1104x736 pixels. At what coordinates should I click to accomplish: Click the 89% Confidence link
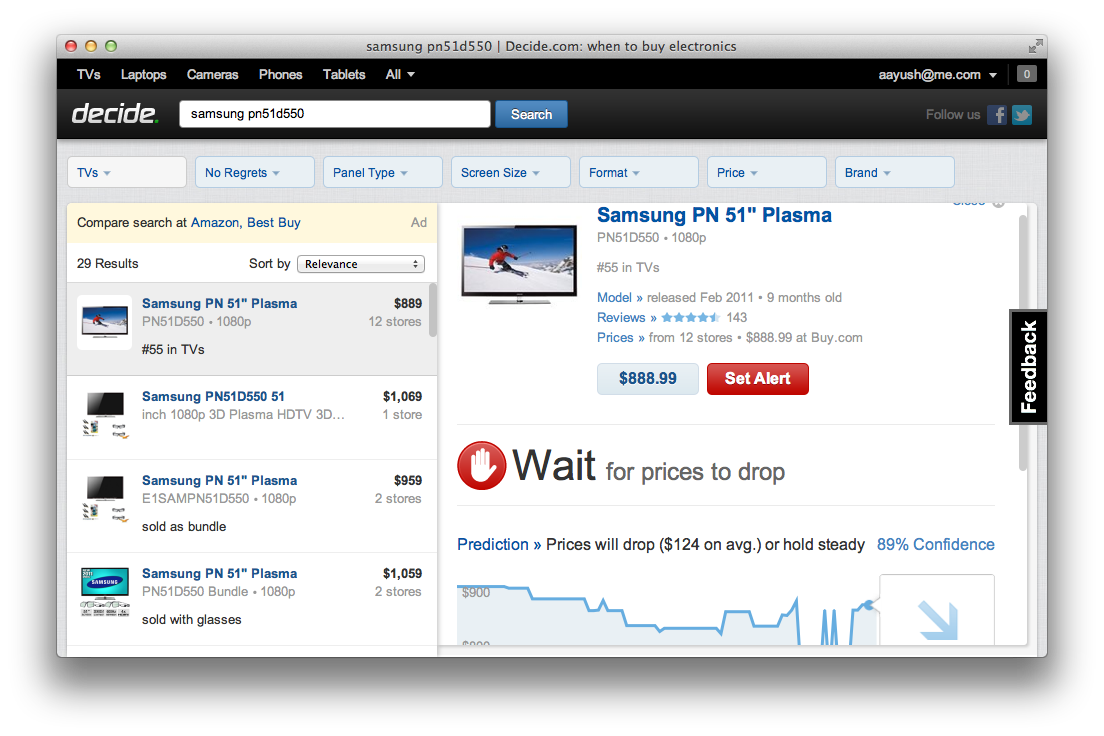click(x=936, y=544)
